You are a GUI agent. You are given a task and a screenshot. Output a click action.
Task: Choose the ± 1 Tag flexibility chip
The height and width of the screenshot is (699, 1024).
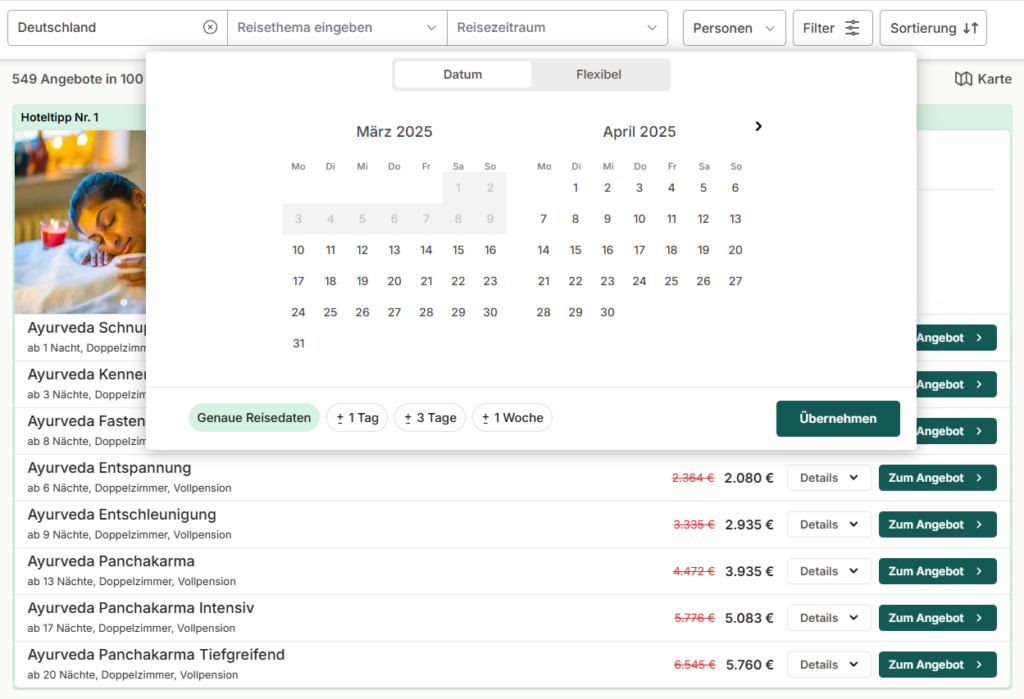pyautogui.click(x=357, y=418)
